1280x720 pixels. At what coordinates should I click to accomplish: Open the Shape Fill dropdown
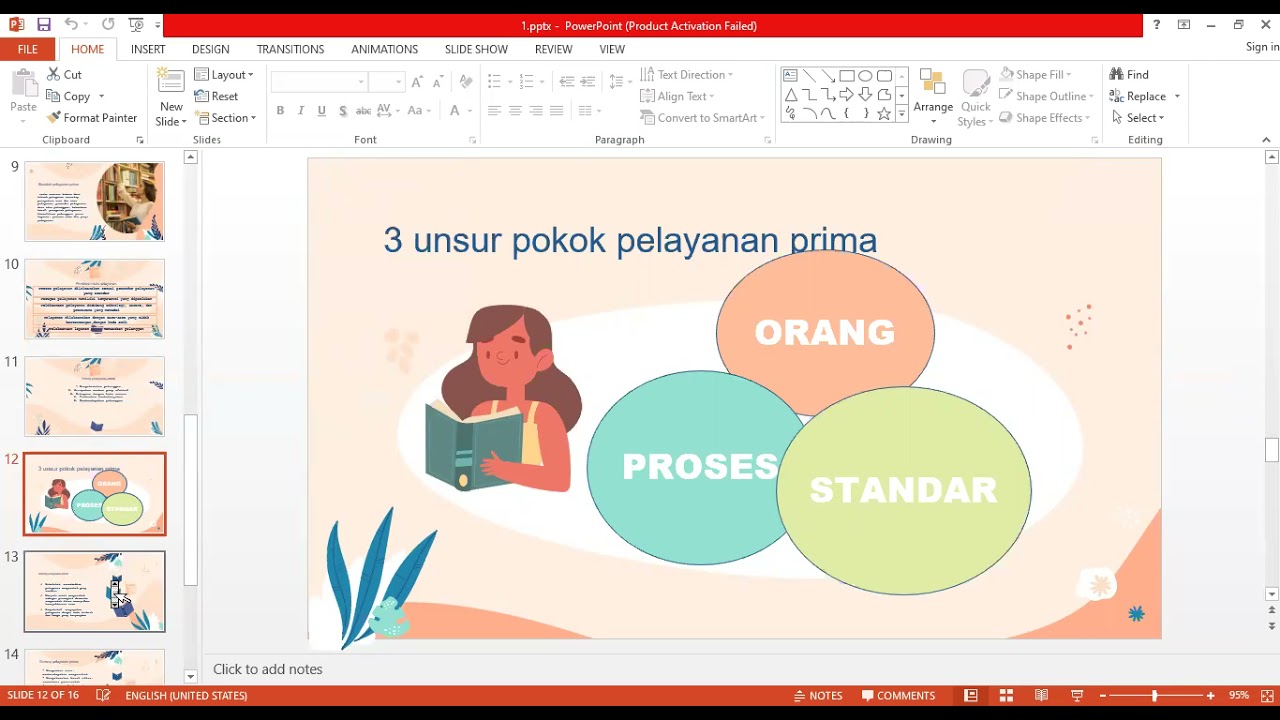click(x=1035, y=75)
